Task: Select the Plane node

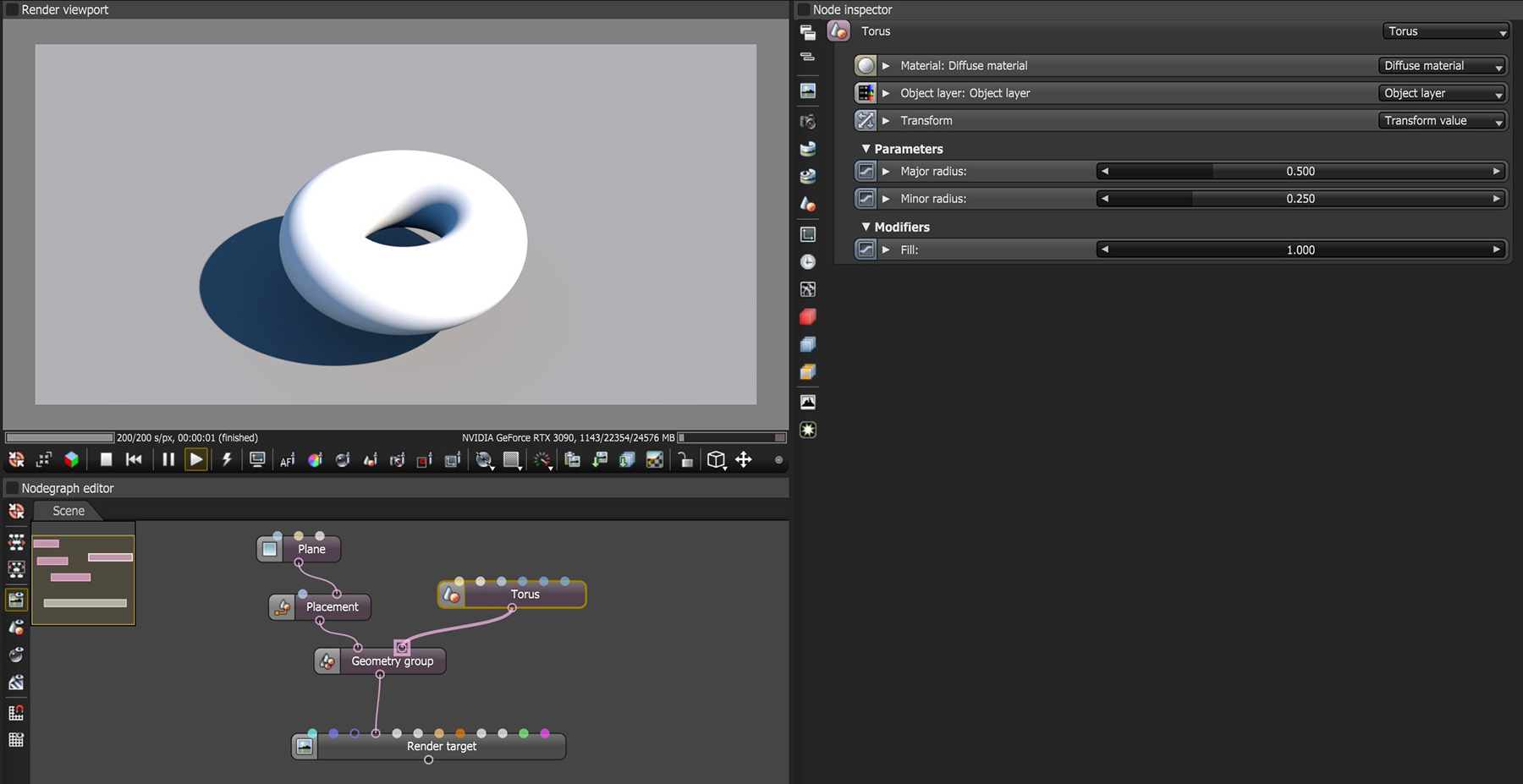Action: [299, 549]
